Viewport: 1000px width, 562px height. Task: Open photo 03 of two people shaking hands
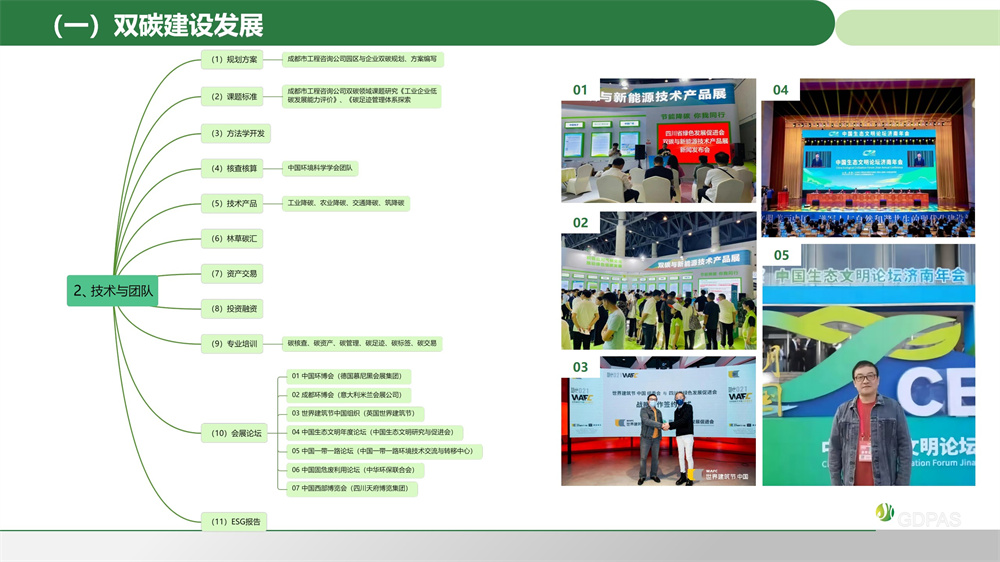[x=657, y=421]
